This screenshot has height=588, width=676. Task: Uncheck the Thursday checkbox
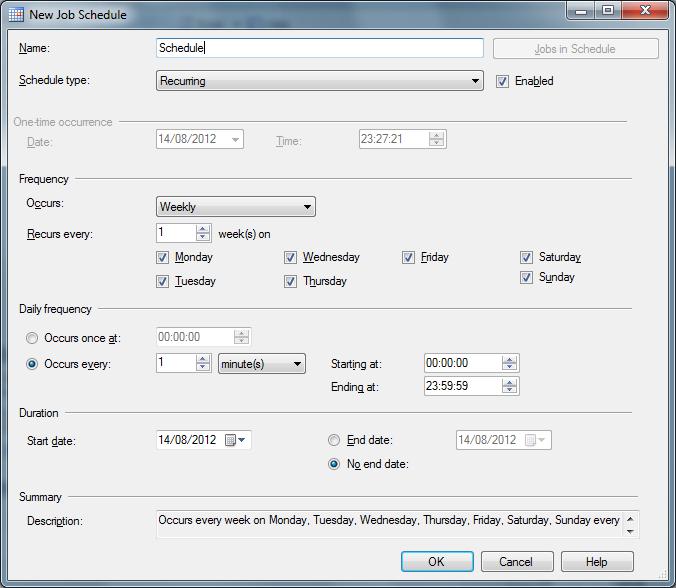point(290,281)
